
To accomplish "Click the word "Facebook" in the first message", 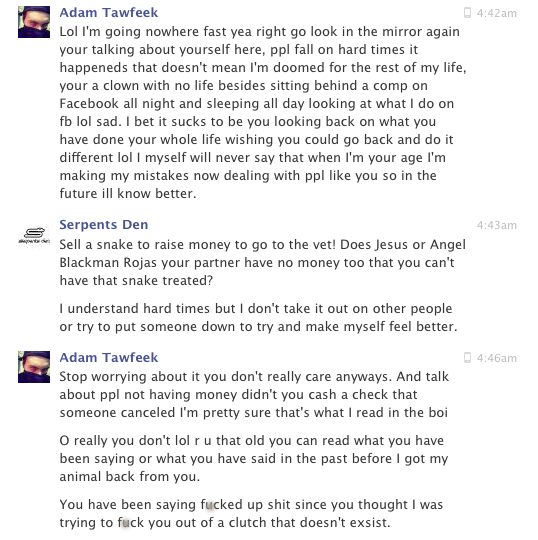I will click(89, 103).
